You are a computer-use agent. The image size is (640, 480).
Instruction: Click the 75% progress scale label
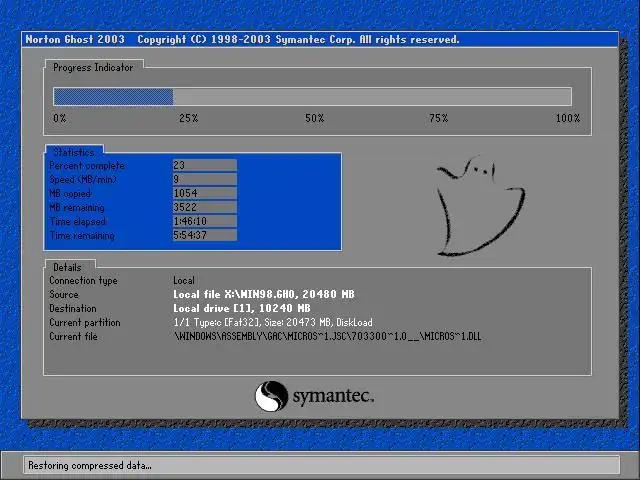click(x=438, y=118)
